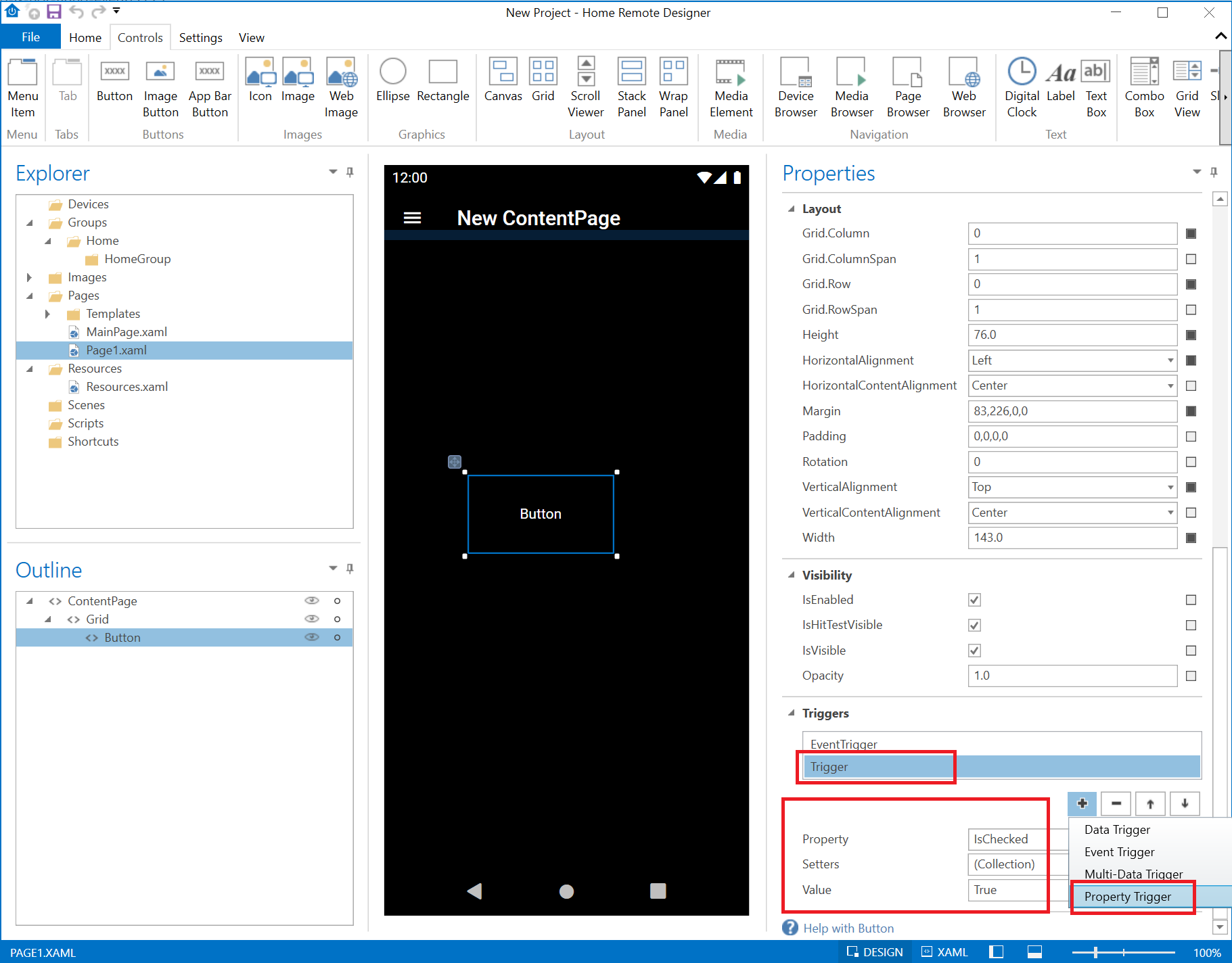
Task: Toggle the IsVisible checkbox
Action: 974,651
